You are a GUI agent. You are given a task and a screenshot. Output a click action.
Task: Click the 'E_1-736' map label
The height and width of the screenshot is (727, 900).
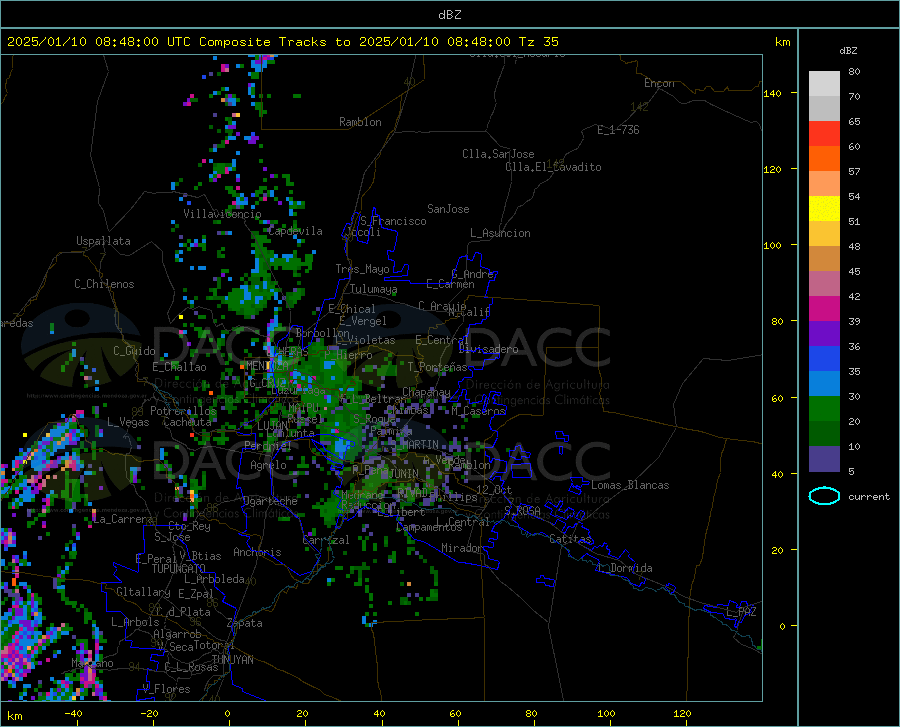point(618,130)
